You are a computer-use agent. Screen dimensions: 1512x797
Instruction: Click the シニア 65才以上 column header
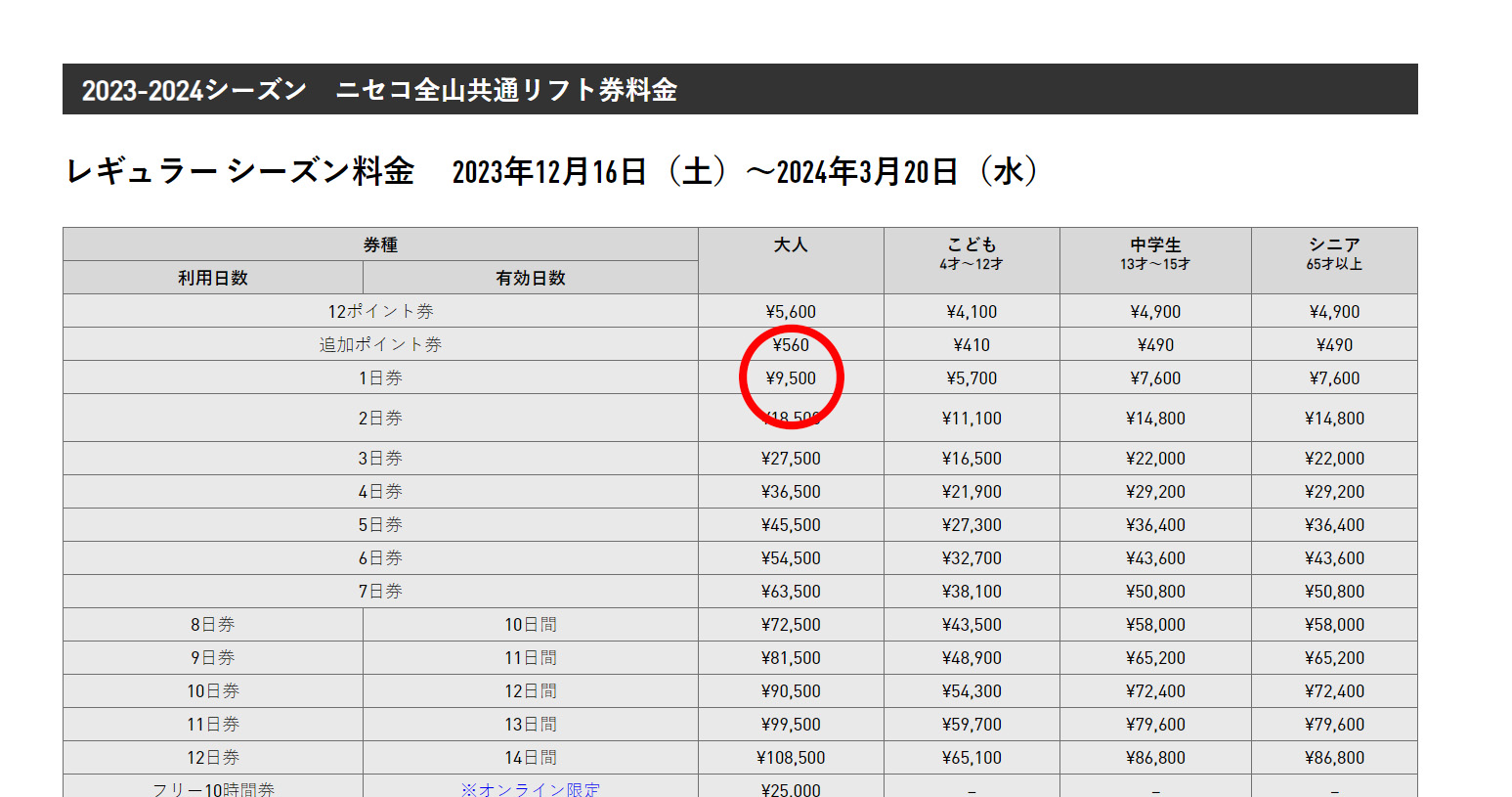(1334, 260)
